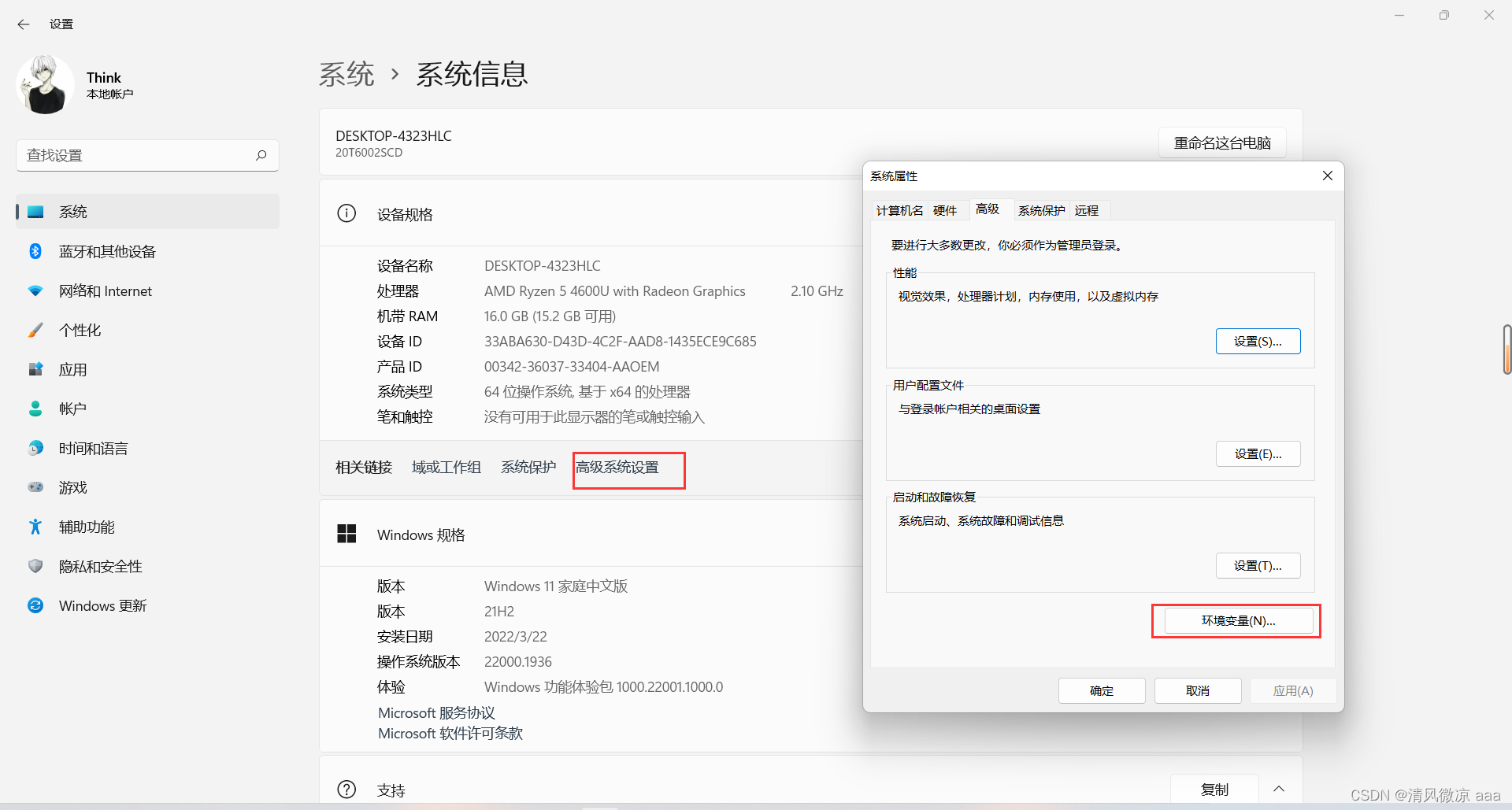This screenshot has height=810, width=1512.
Task: Switch to 计算机名 tab in 系统属性
Action: (899, 210)
